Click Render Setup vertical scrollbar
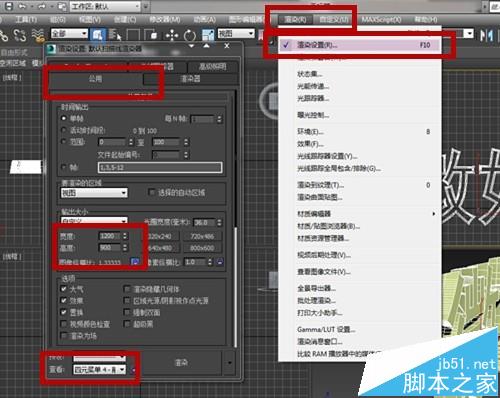Viewport: 500px width, 398px height. coord(236,287)
